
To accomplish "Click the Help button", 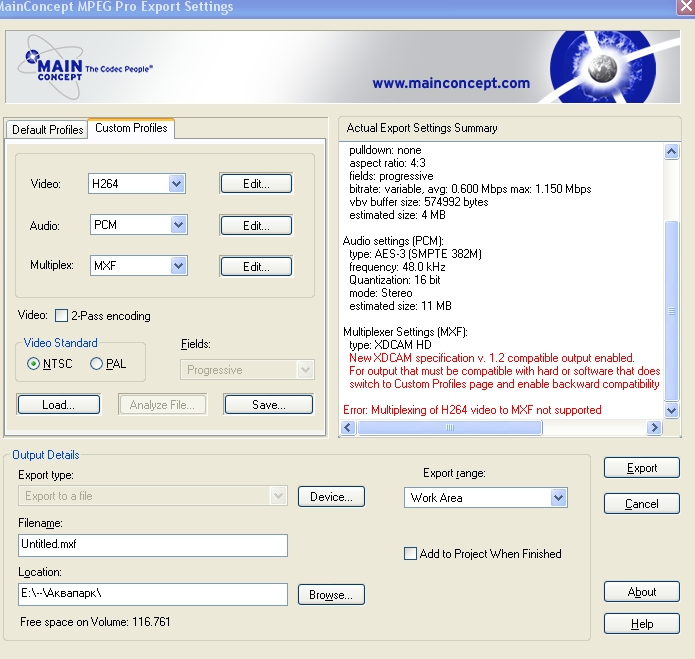I will pyautogui.click(x=642, y=624).
